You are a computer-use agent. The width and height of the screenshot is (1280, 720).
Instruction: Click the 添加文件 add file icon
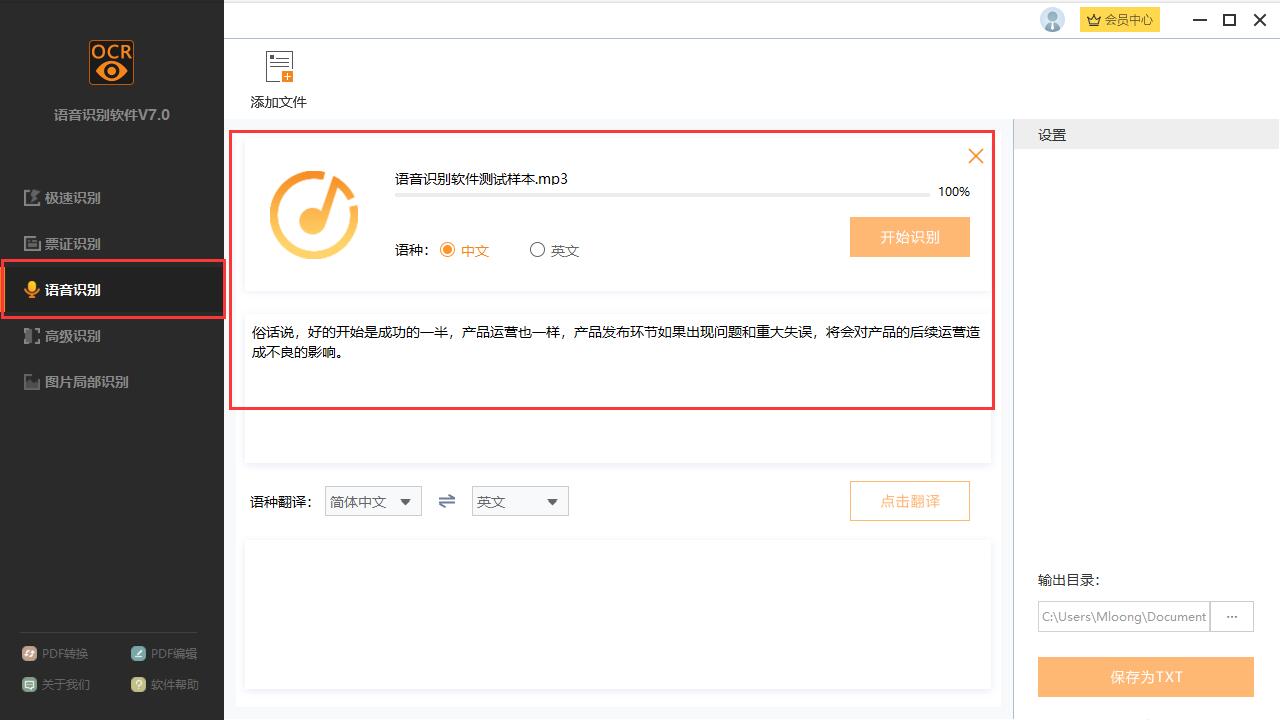pyautogui.click(x=278, y=66)
